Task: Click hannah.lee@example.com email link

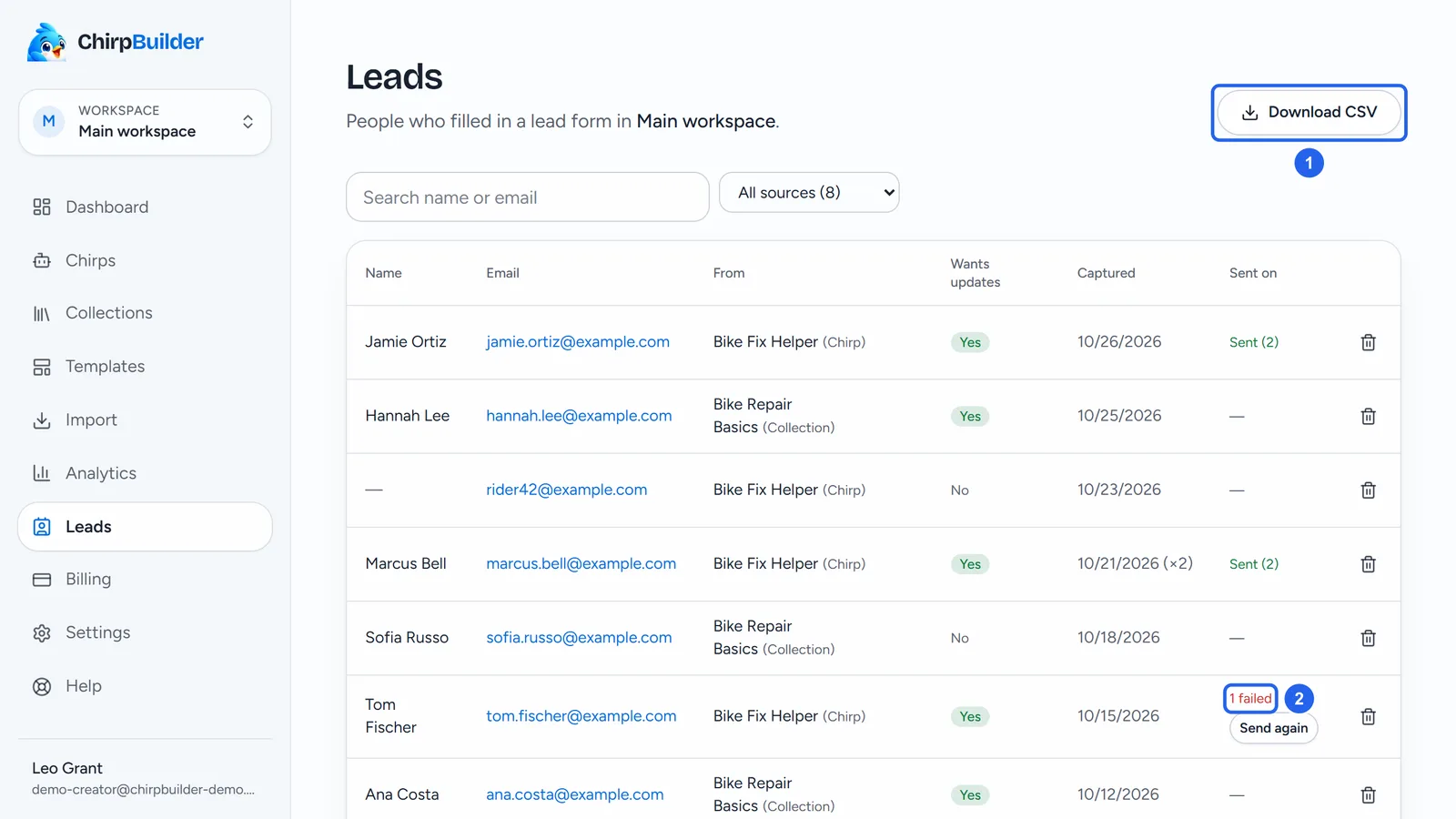Action: tap(579, 416)
